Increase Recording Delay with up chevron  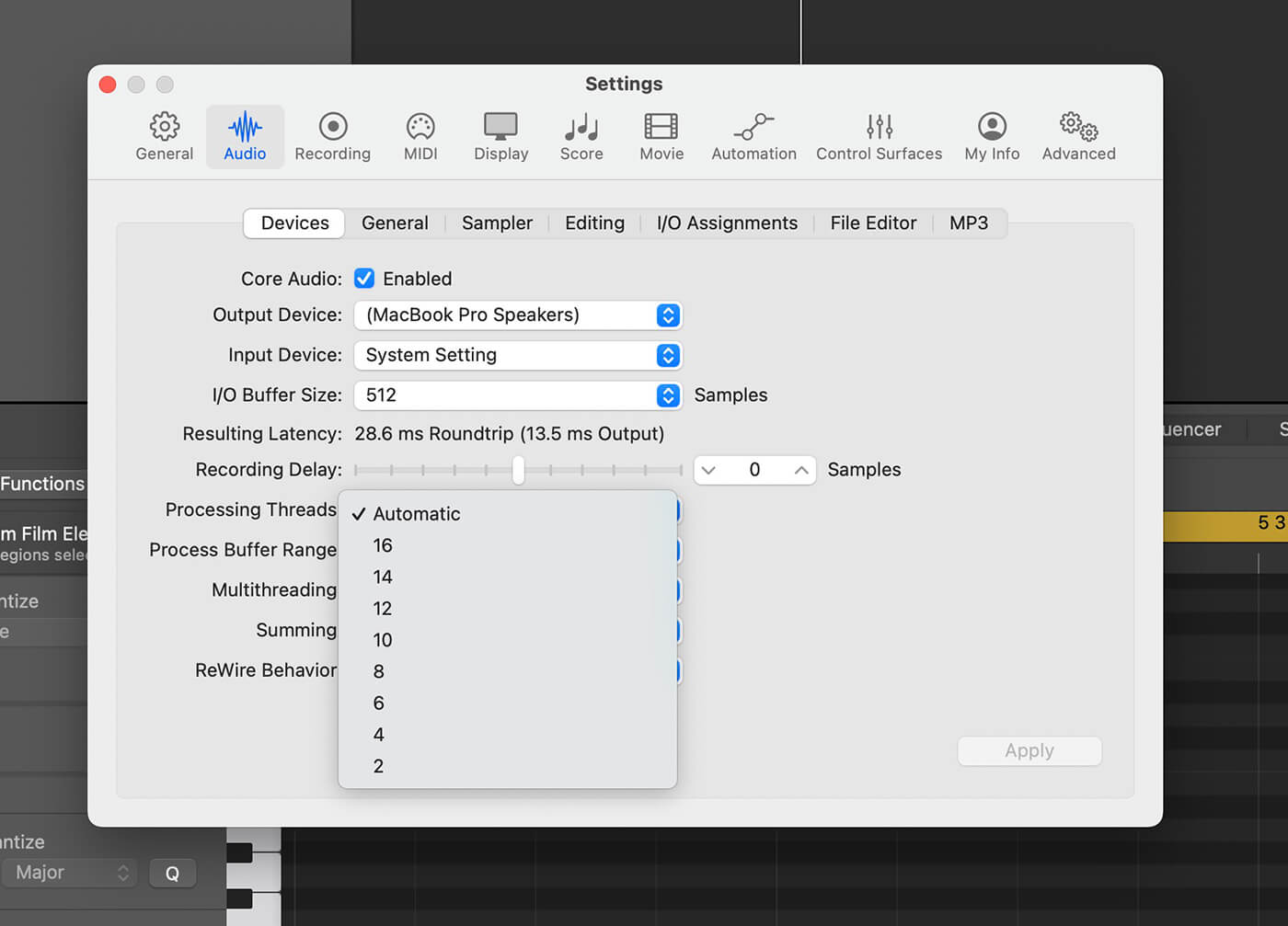801,470
